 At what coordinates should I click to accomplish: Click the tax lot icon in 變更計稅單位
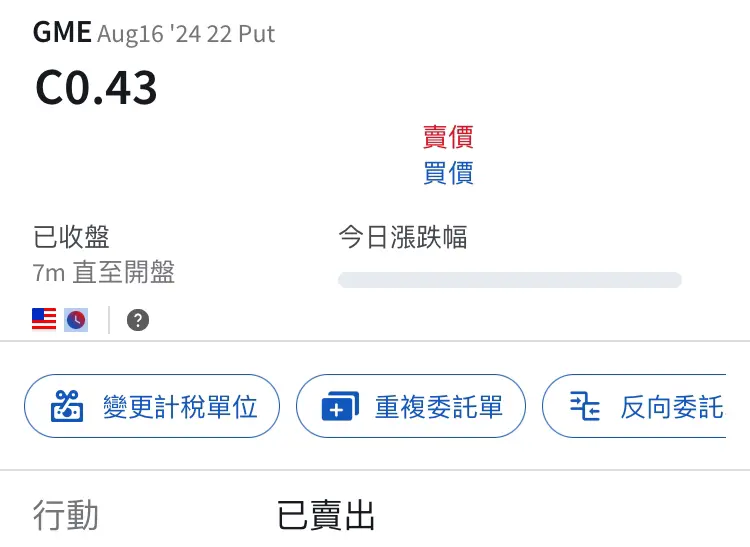(x=67, y=406)
